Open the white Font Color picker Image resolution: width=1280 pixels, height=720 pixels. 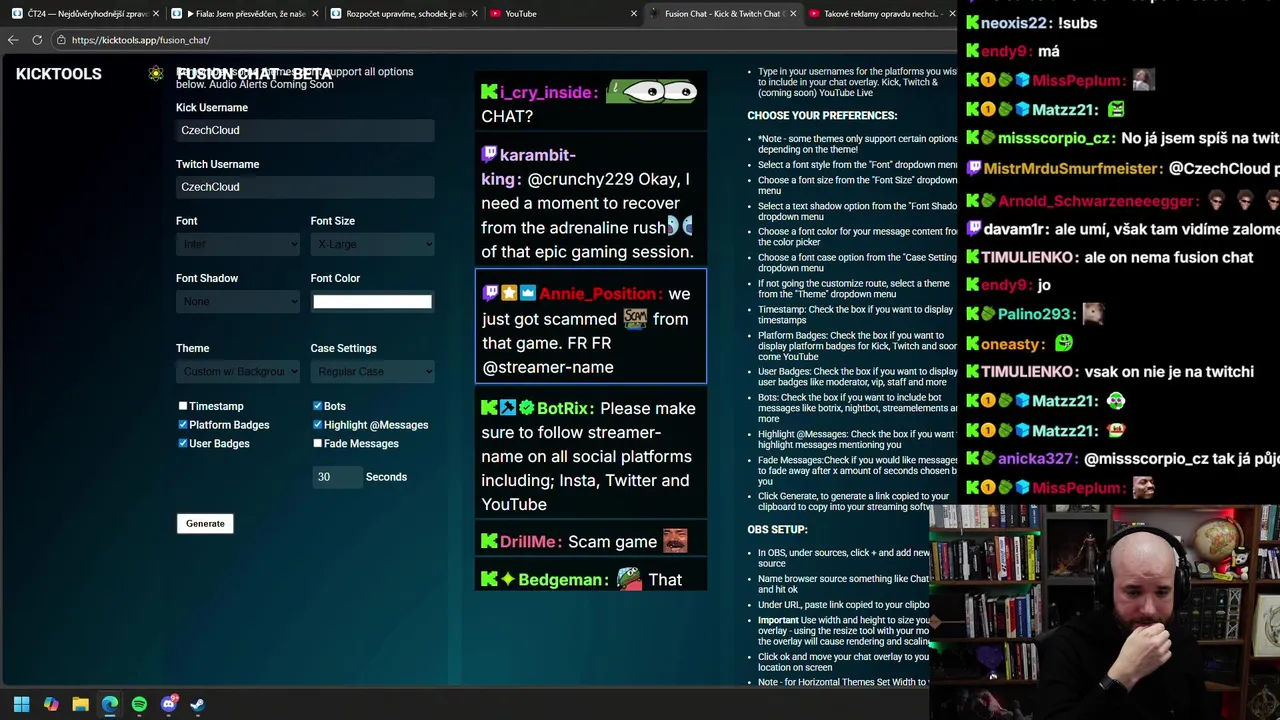click(x=372, y=301)
